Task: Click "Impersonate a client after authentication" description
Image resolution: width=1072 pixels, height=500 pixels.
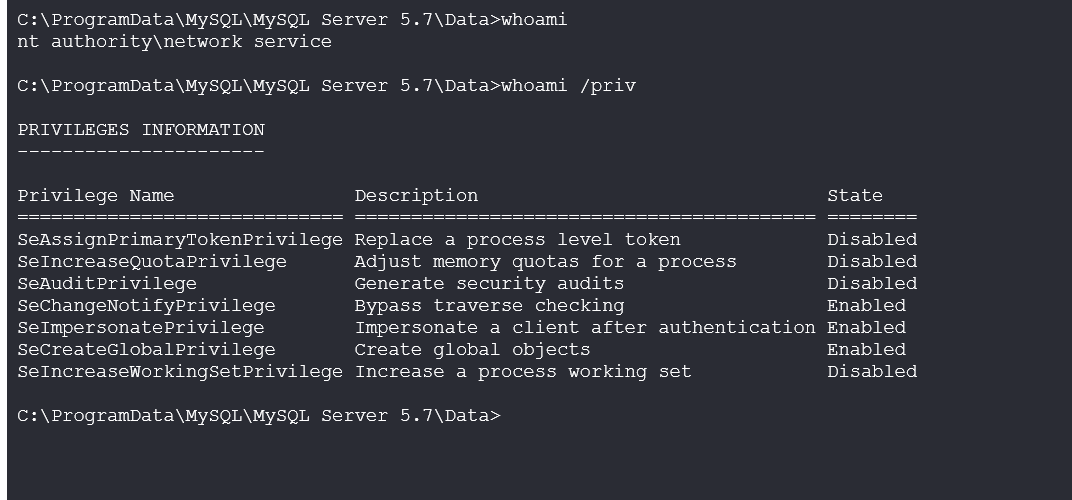Action: click(x=585, y=328)
